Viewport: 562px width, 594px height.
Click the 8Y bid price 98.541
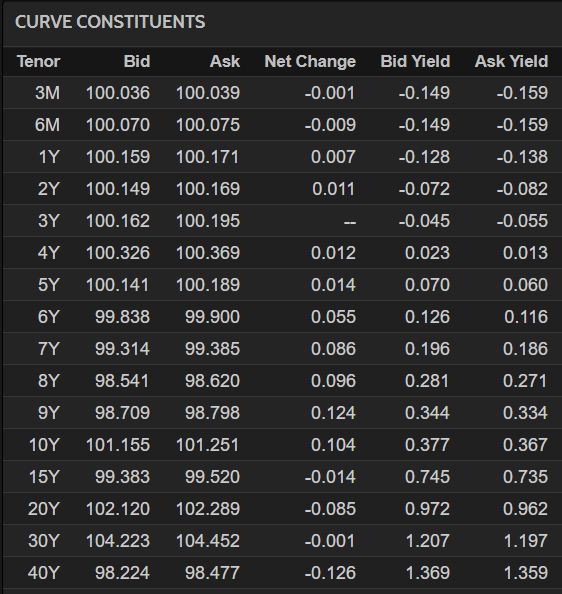click(x=122, y=381)
